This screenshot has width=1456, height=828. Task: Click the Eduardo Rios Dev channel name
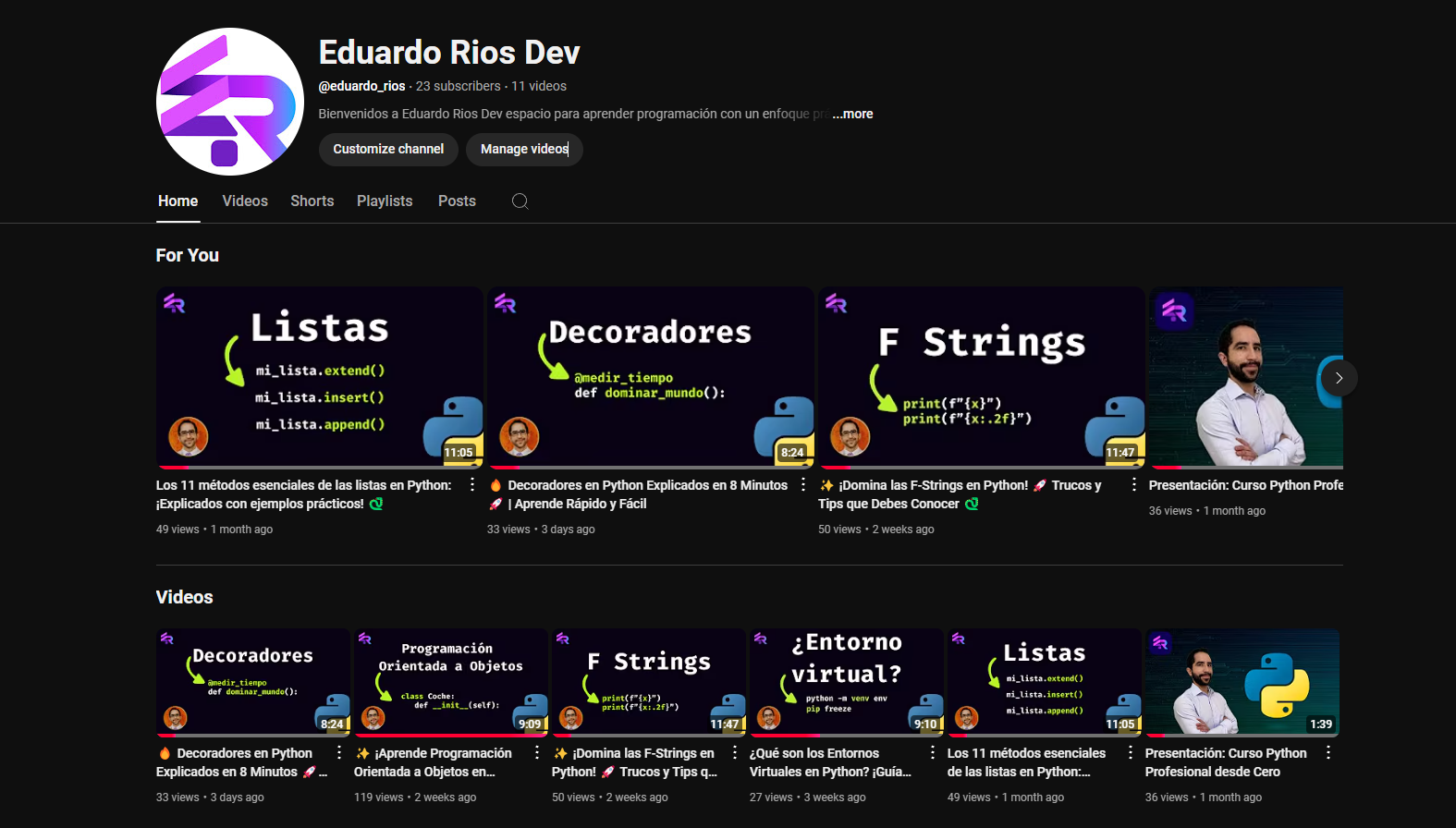pyautogui.click(x=449, y=53)
